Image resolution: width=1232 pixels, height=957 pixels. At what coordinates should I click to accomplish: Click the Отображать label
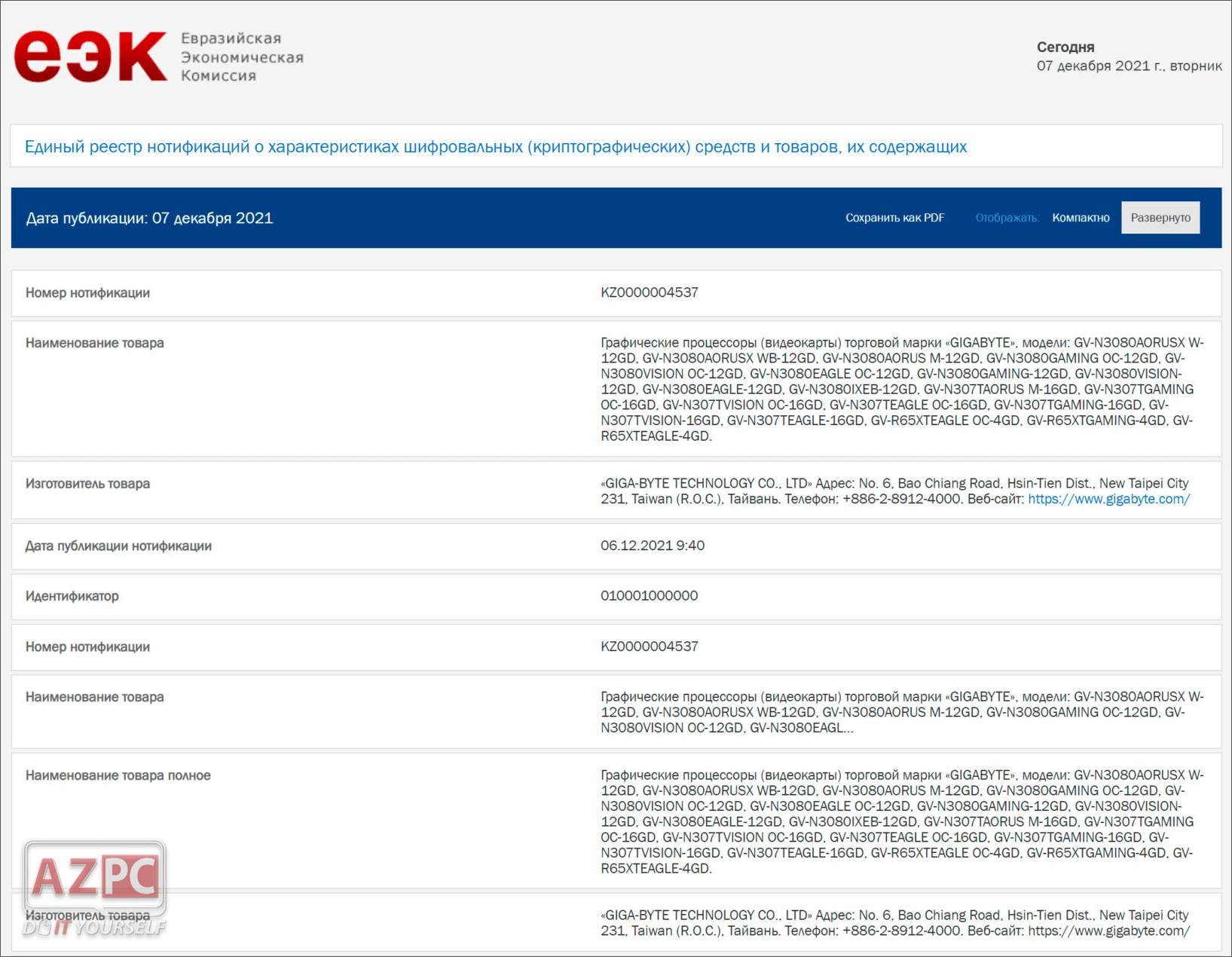pos(1006,218)
